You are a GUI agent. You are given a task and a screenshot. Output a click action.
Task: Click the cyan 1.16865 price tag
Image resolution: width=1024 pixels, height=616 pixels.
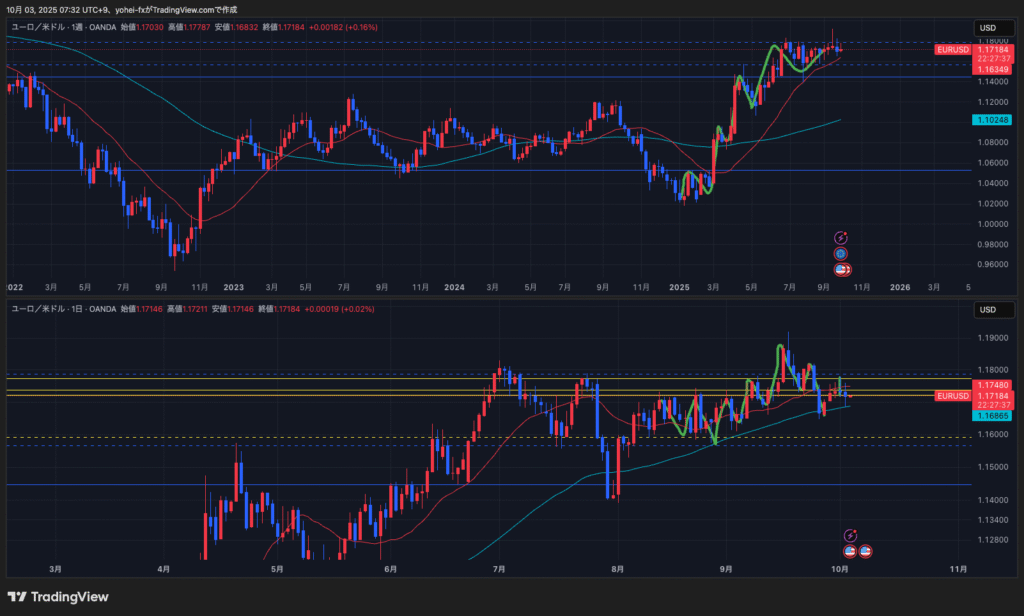(994, 414)
